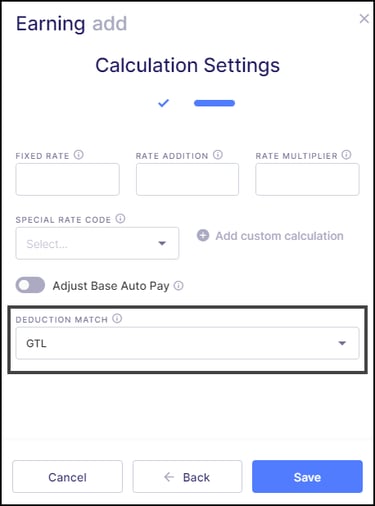375x506 pixels.
Task: Click the plus icon for custom calculation
Action: pos(203,235)
